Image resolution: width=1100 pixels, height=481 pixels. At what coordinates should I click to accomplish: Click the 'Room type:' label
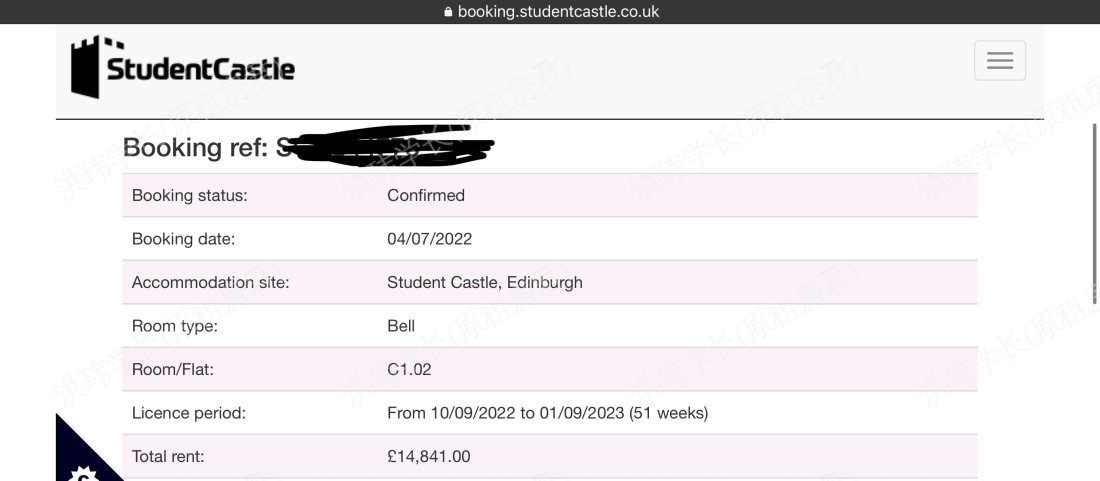(x=175, y=326)
